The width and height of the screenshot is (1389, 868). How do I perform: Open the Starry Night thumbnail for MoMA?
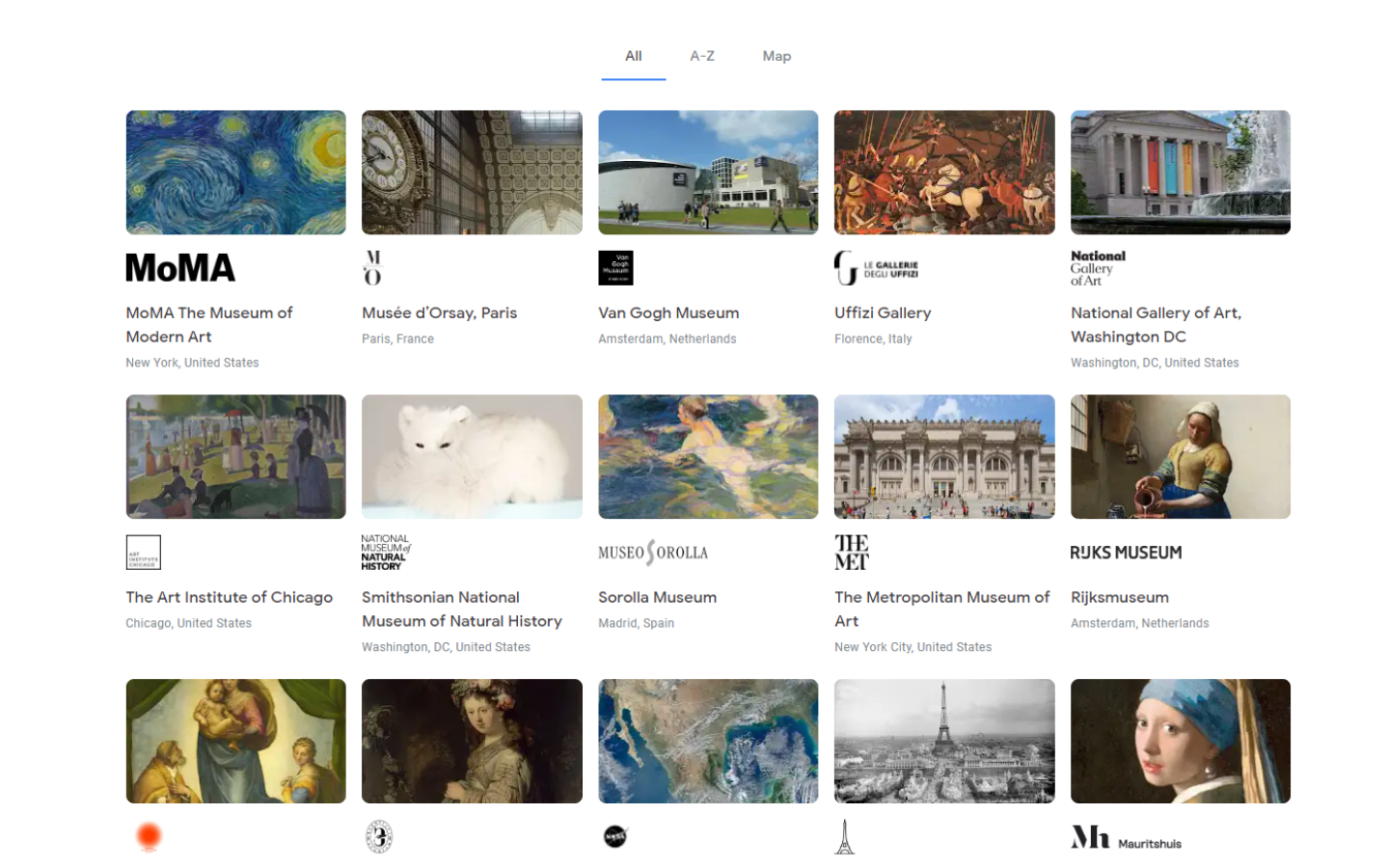(235, 172)
